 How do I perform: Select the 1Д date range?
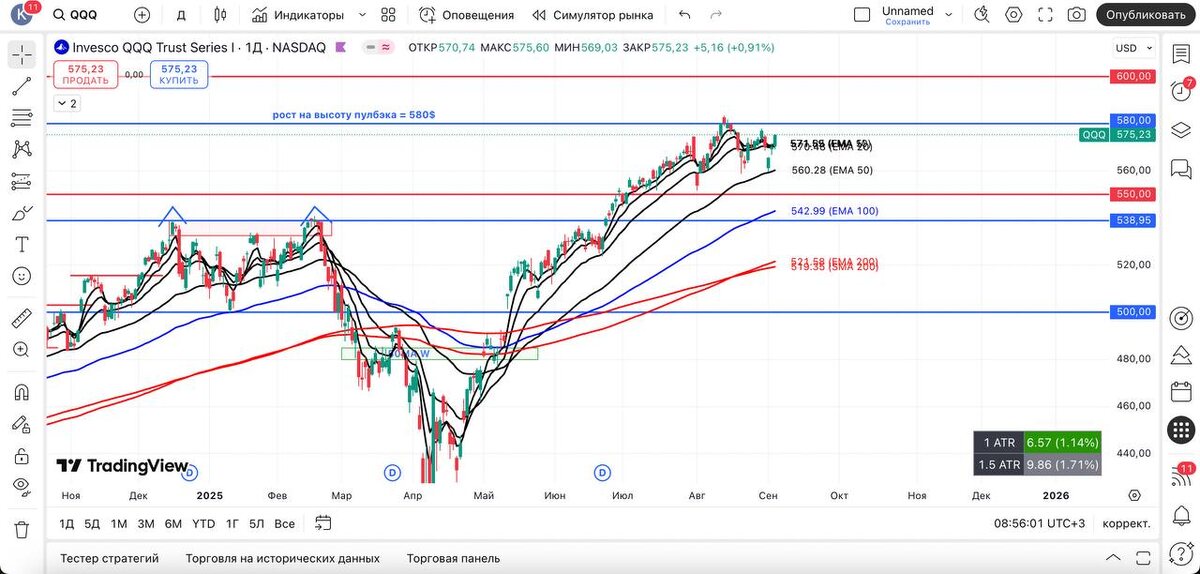(x=67, y=523)
